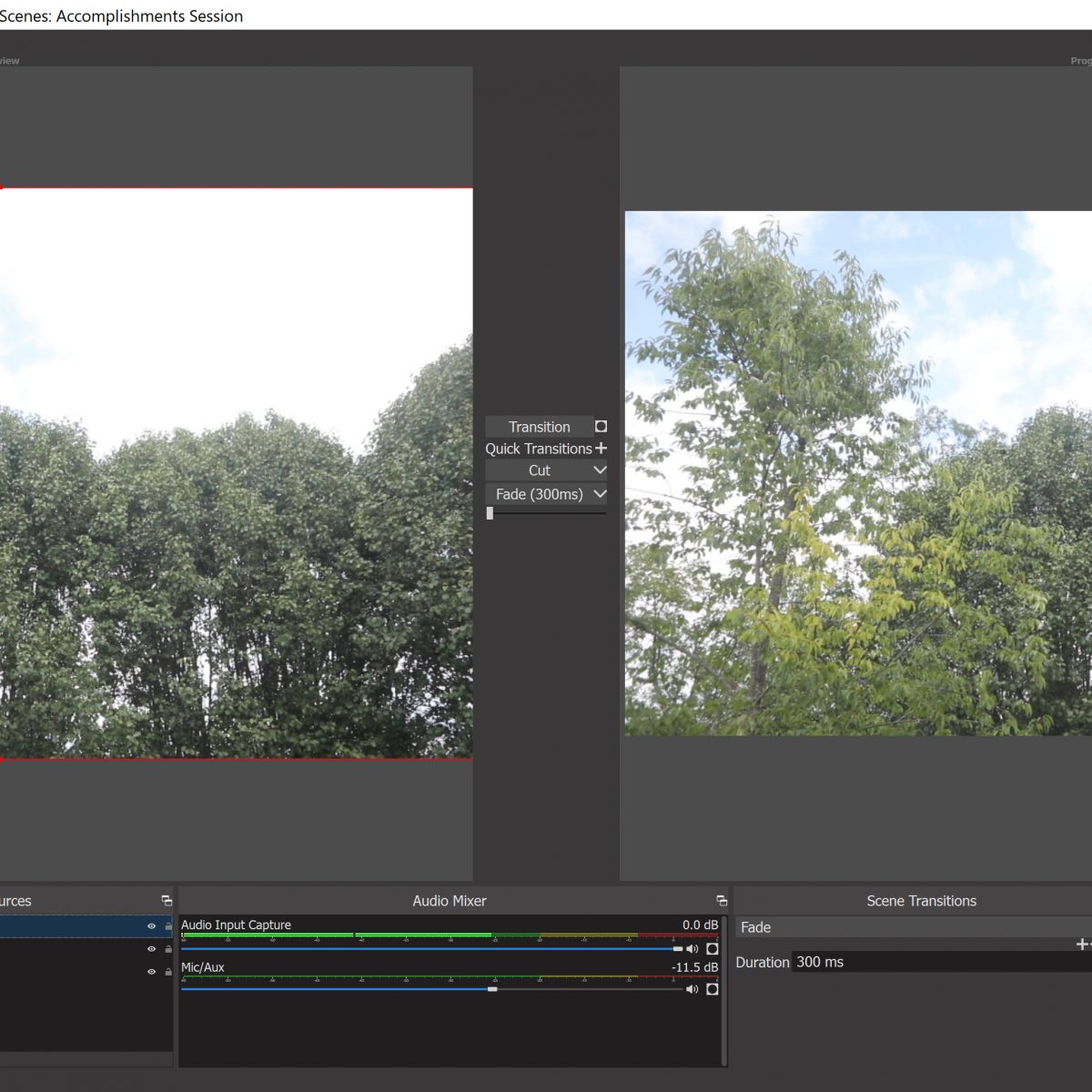Mute the Audio Input Capture speaker icon
This screenshot has height=1092, width=1092.
tap(692, 949)
